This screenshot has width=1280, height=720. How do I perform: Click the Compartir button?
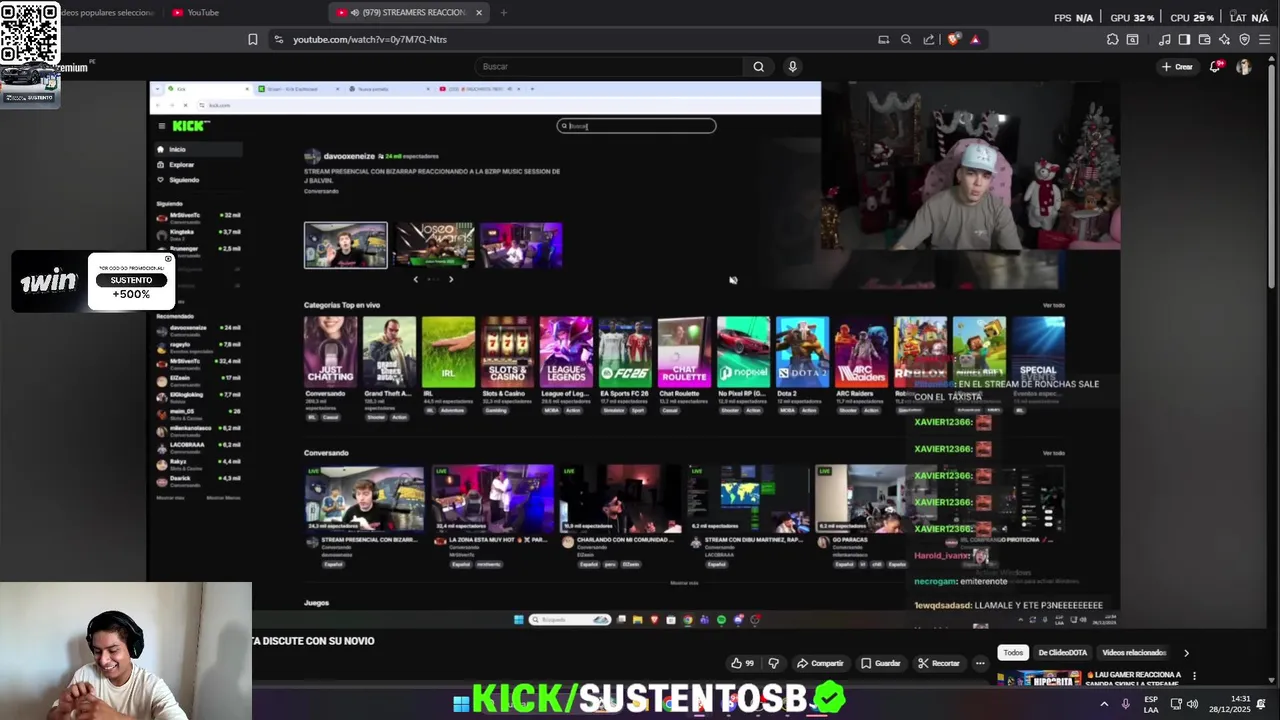click(x=820, y=663)
